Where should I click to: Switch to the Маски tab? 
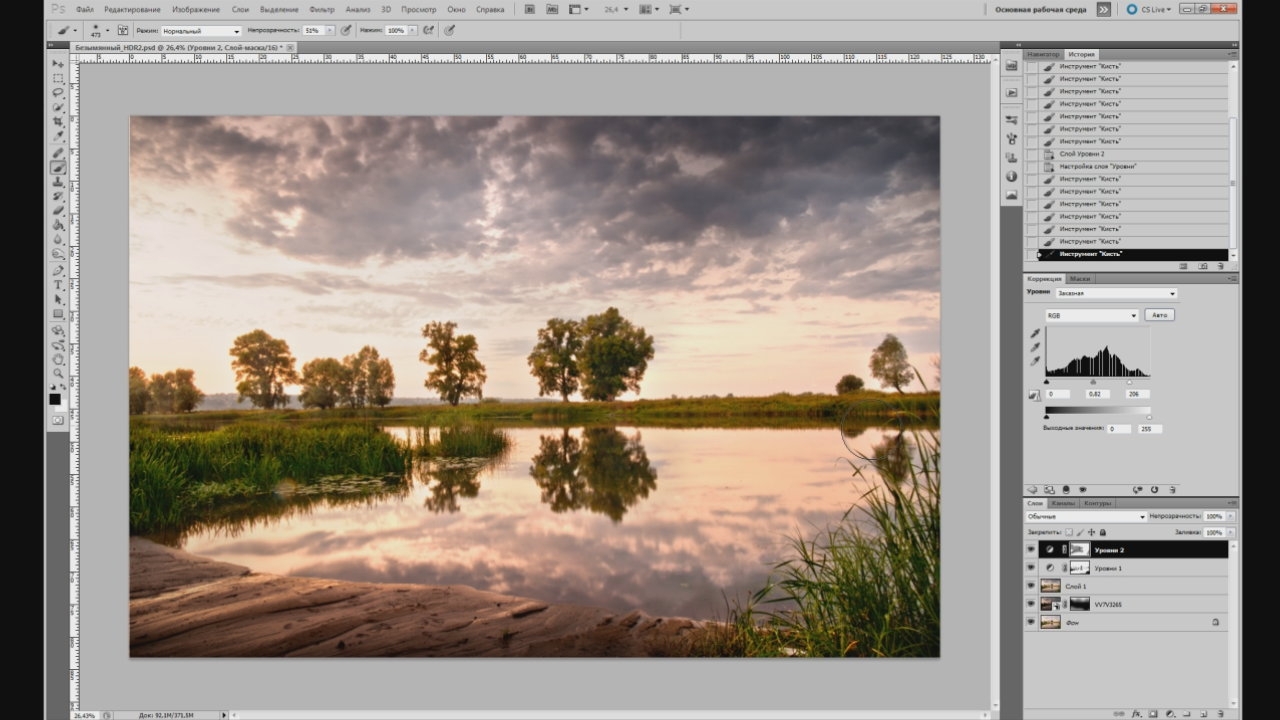click(x=1080, y=279)
